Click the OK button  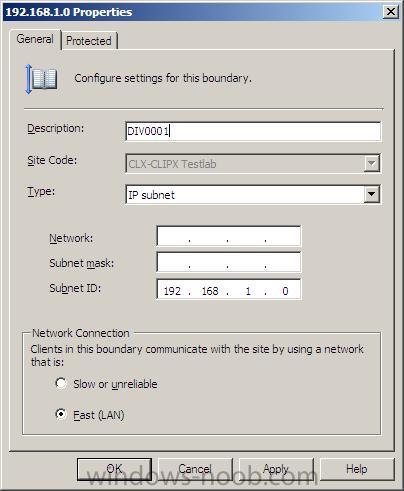tap(114, 469)
